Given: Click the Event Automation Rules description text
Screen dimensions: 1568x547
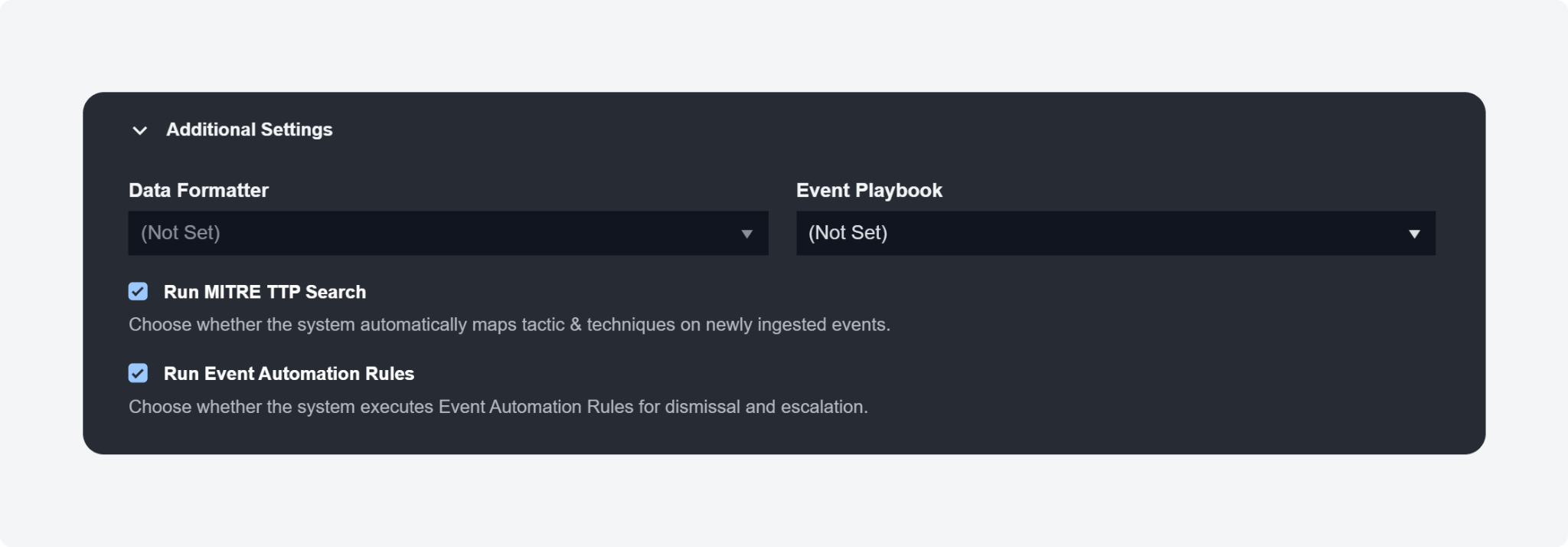Looking at the screenshot, I should point(498,407).
